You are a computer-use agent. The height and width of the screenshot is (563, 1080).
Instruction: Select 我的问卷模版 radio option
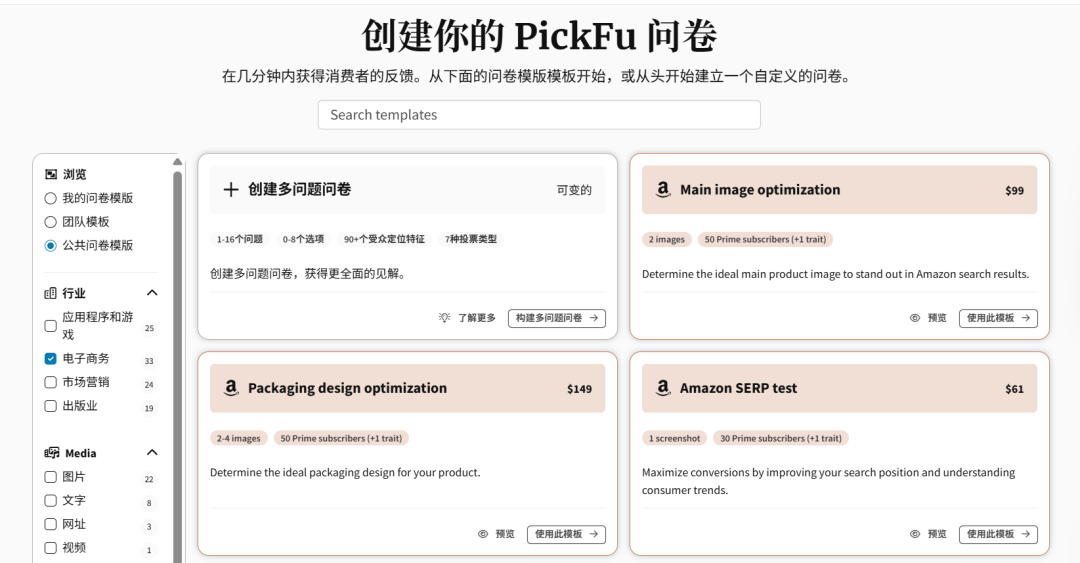coord(50,198)
